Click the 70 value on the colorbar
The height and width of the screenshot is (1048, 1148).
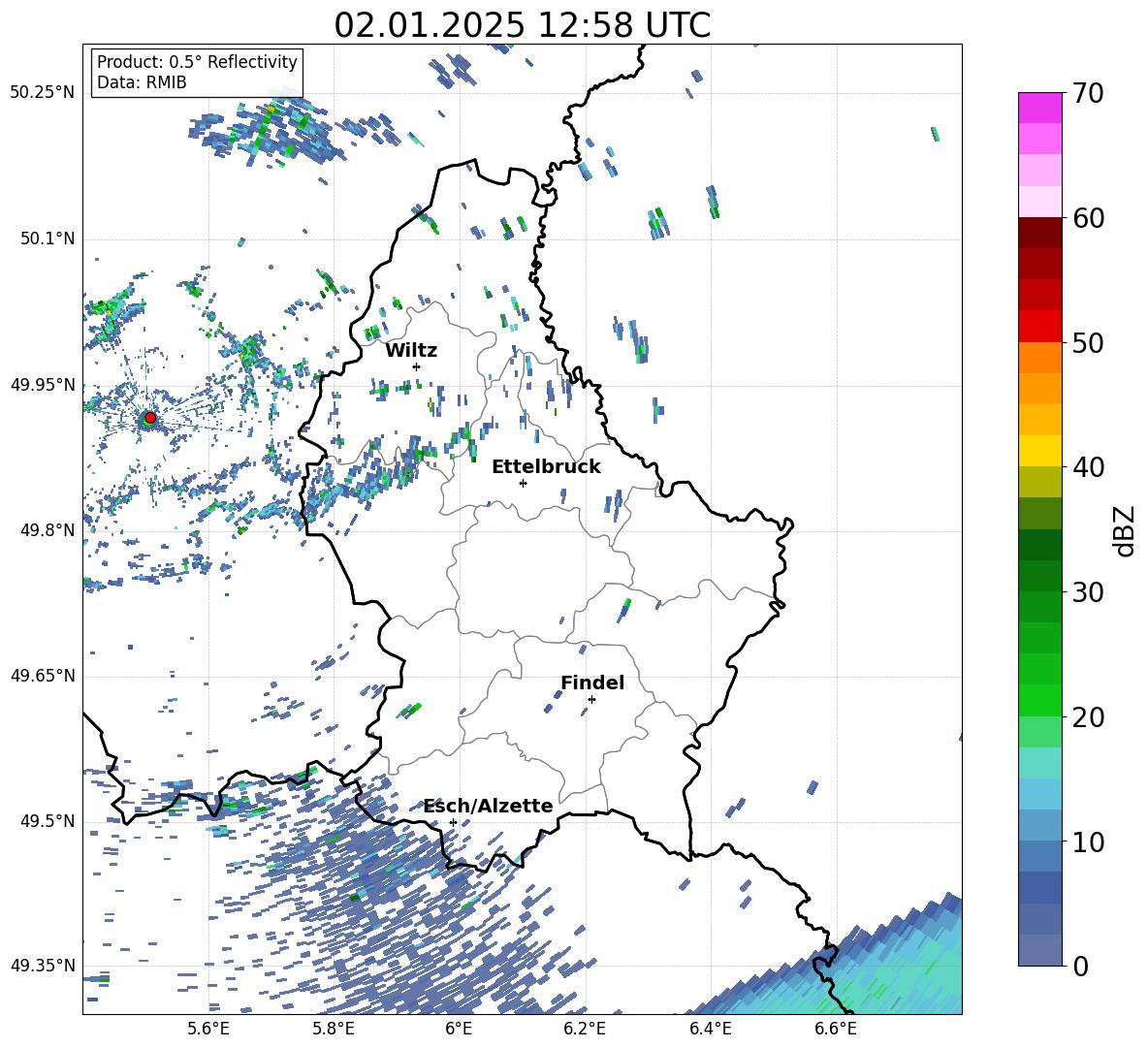click(1087, 93)
